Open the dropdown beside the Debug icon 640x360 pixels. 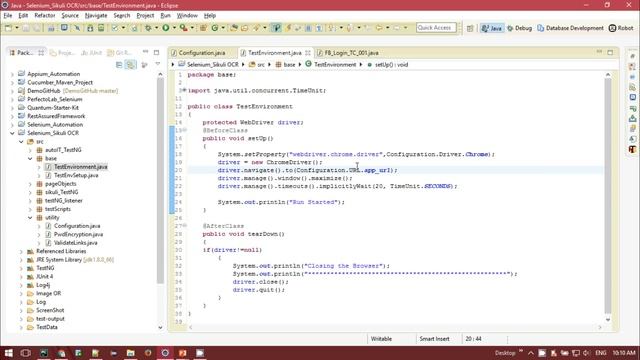pos(156,28)
